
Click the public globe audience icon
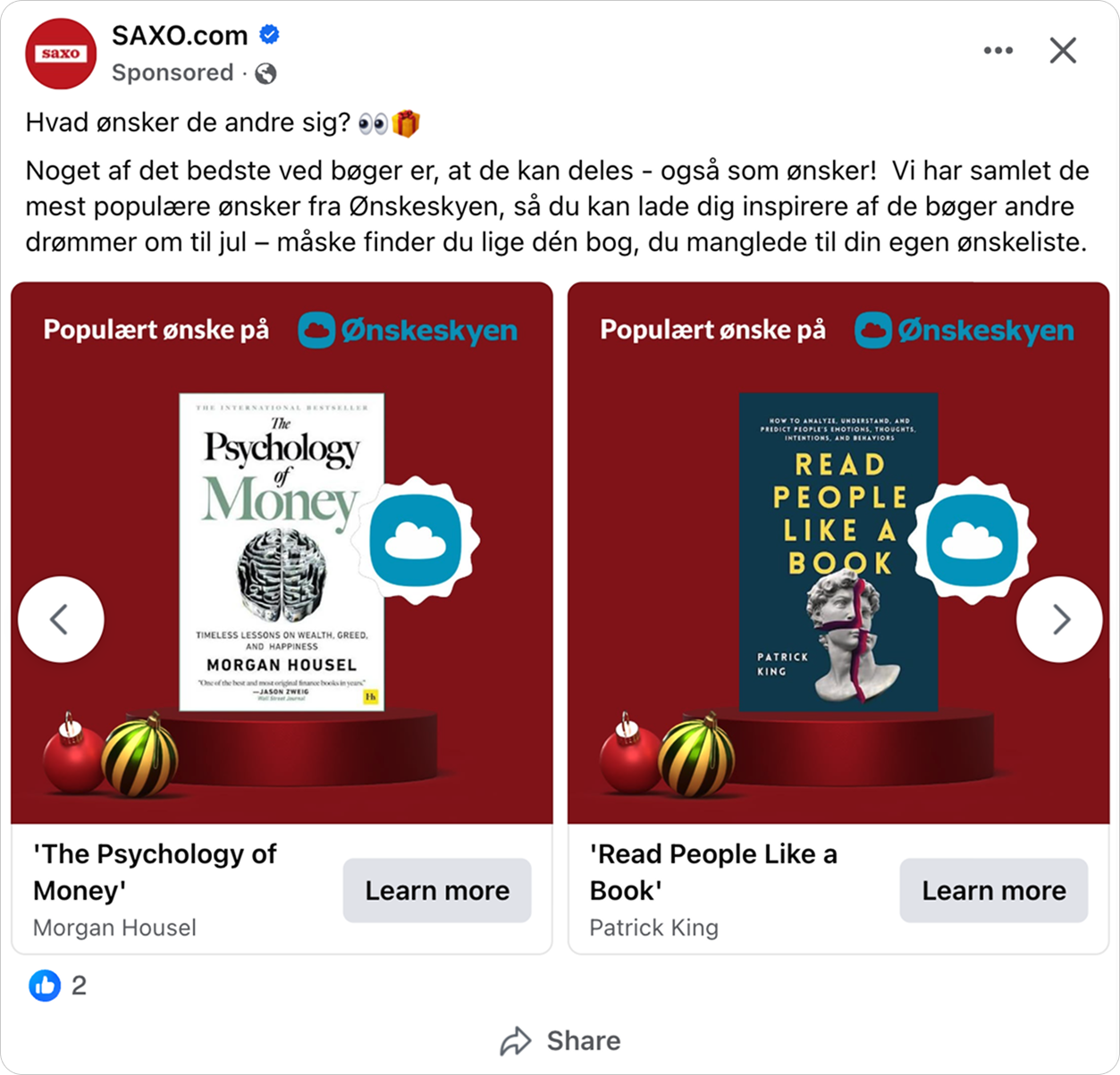[x=265, y=73]
